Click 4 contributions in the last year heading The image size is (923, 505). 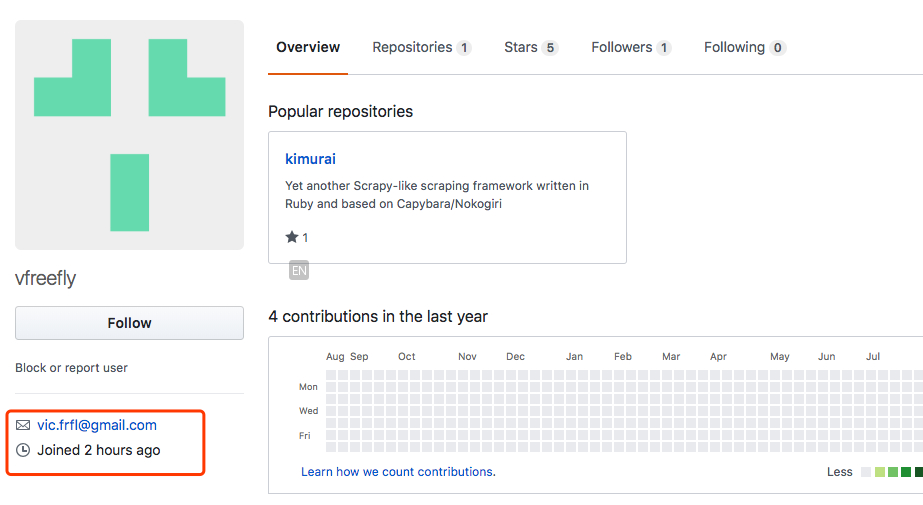coord(378,317)
